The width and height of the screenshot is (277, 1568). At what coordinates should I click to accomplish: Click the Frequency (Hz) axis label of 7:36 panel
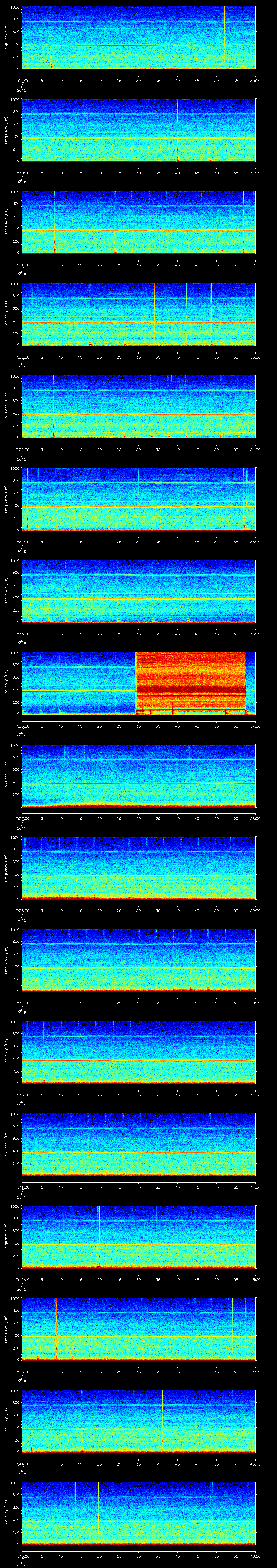coord(7,683)
